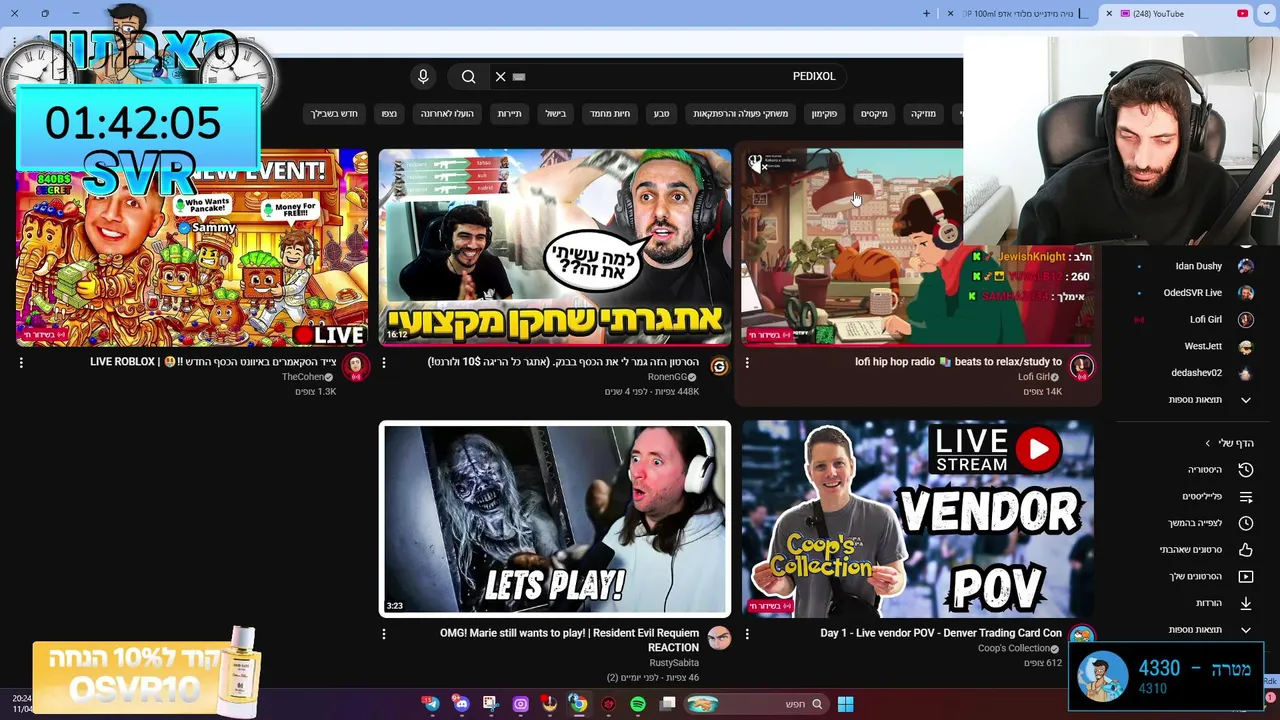Image resolution: width=1280 pixels, height=720 pixels.
Task: Open Spotify from the taskbar
Action: (638, 704)
